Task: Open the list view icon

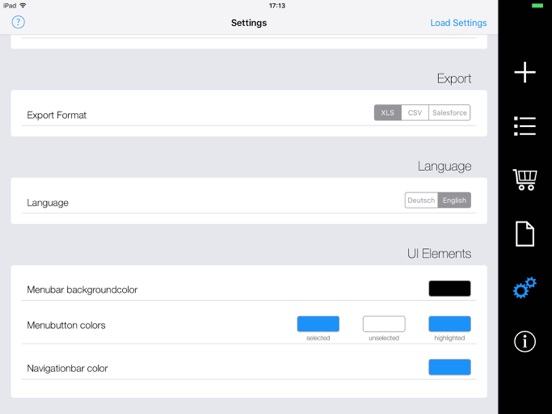Action: click(525, 126)
